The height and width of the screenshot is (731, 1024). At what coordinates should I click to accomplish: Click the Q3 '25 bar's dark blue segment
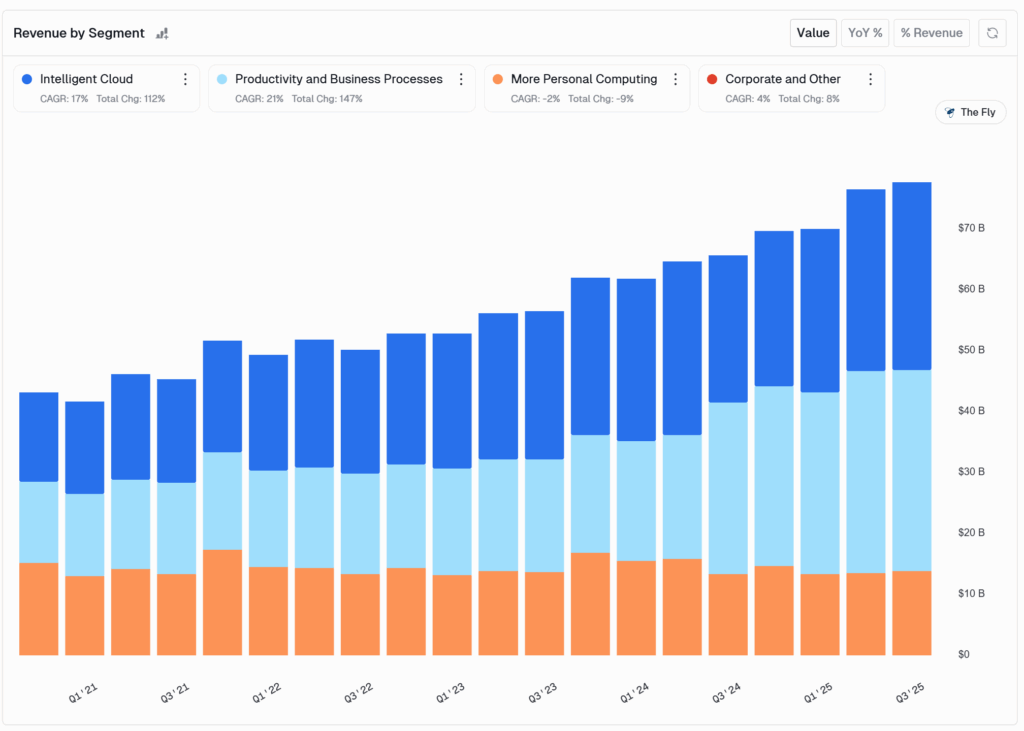[911, 275]
